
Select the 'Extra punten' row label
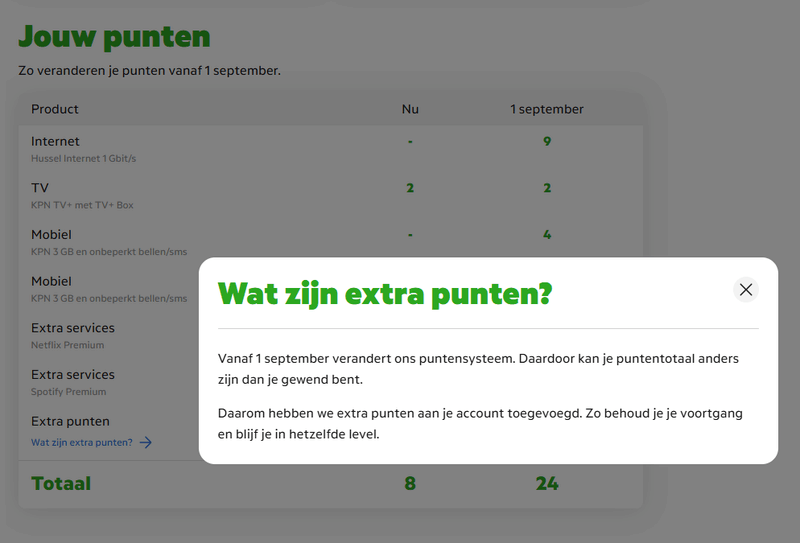[x=70, y=422]
